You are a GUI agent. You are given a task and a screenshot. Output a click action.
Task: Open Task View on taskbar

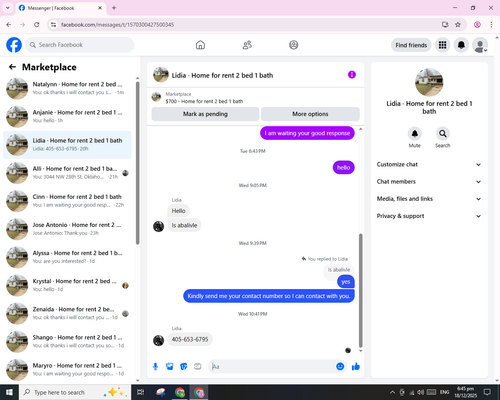[140, 392]
